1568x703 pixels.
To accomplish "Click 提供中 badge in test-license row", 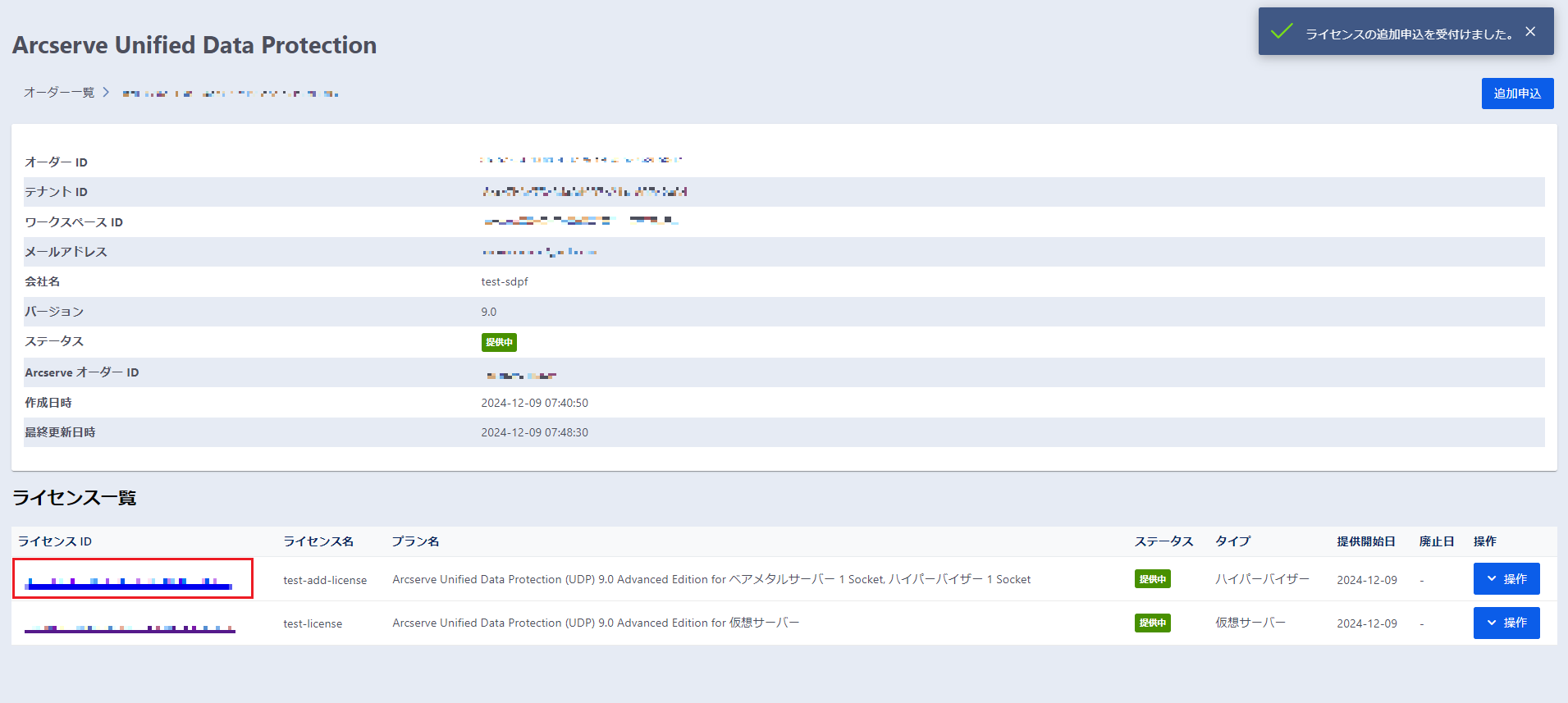I will point(1152,623).
